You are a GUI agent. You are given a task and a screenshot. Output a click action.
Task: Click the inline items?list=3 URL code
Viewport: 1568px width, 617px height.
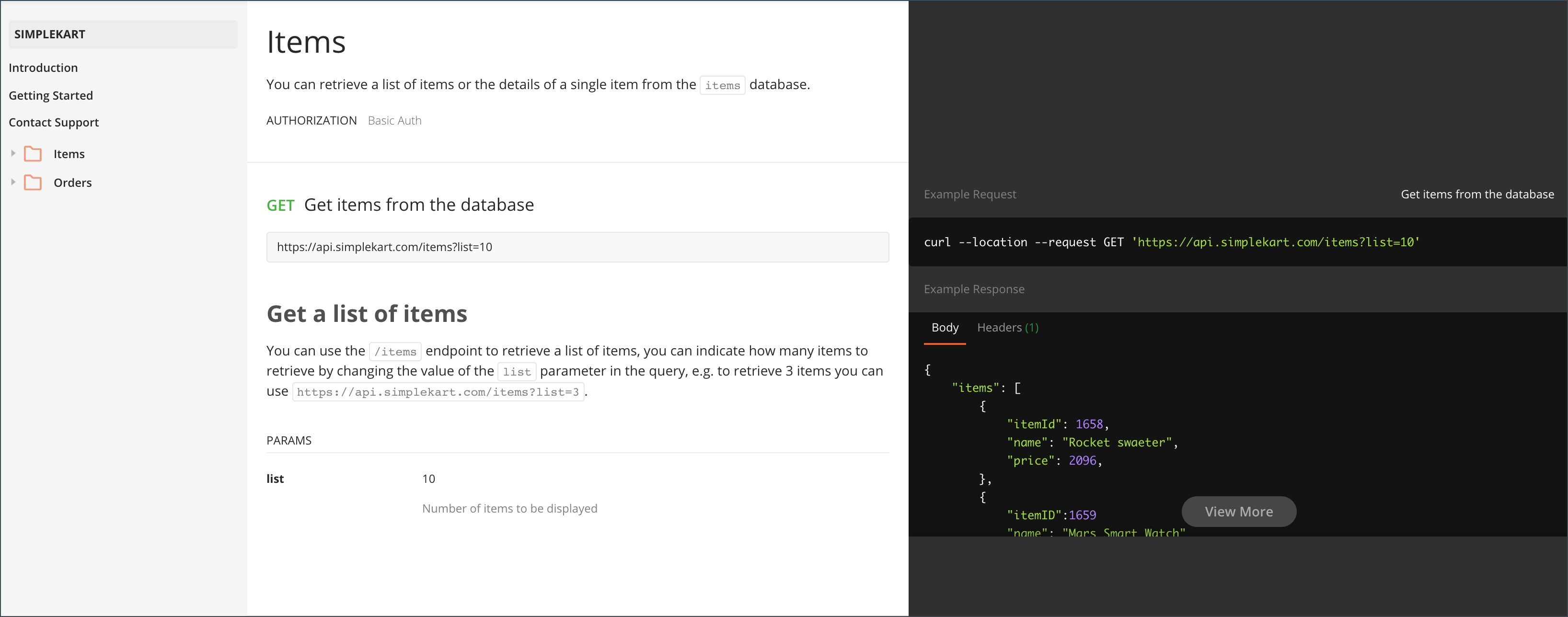click(438, 392)
